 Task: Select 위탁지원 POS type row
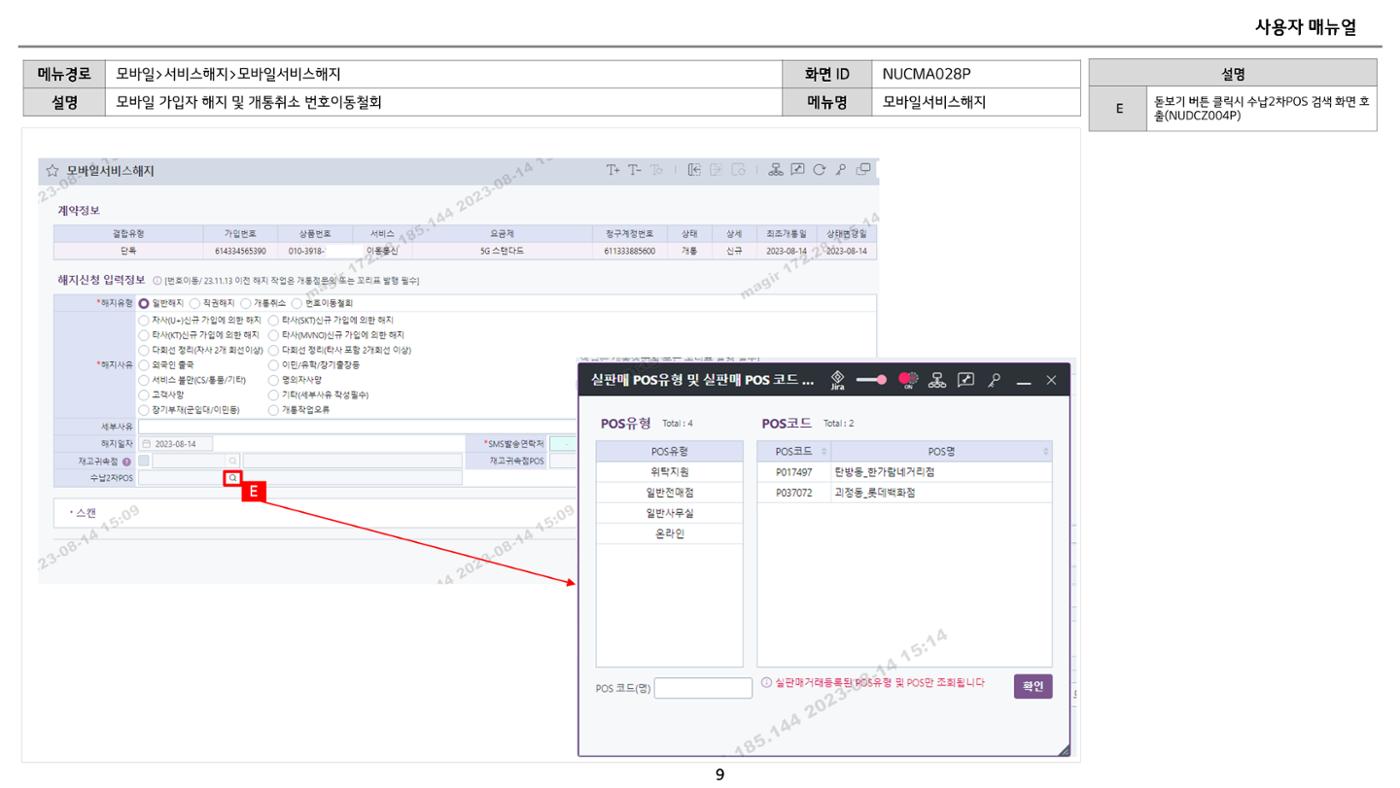[x=669, y=472]
